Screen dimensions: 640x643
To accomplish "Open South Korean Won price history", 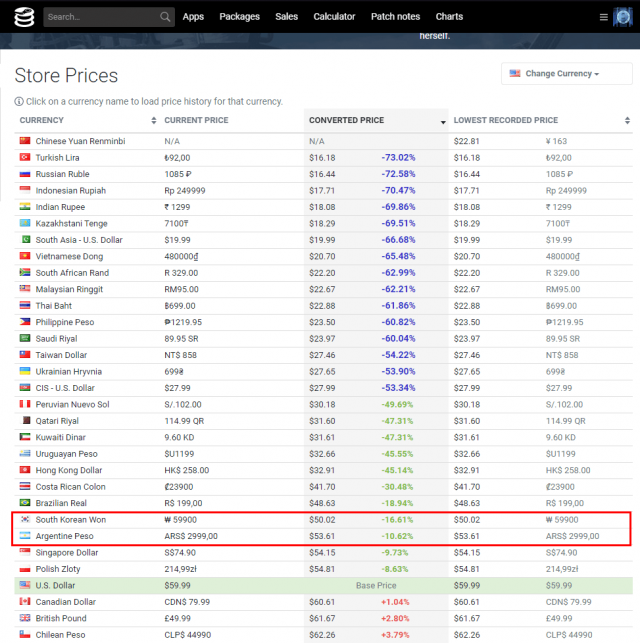I will coord(71,520).
